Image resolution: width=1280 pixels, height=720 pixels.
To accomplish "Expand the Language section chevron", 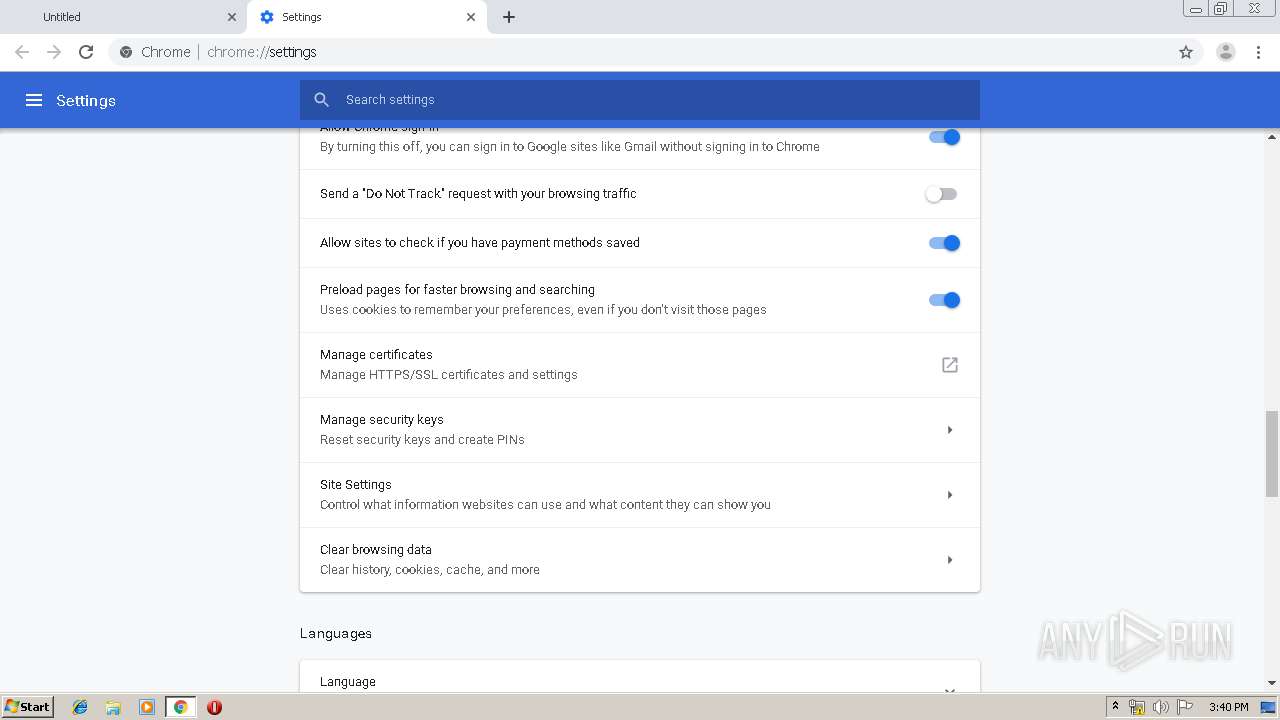I will pyautogui.click(x=950, y=689).
